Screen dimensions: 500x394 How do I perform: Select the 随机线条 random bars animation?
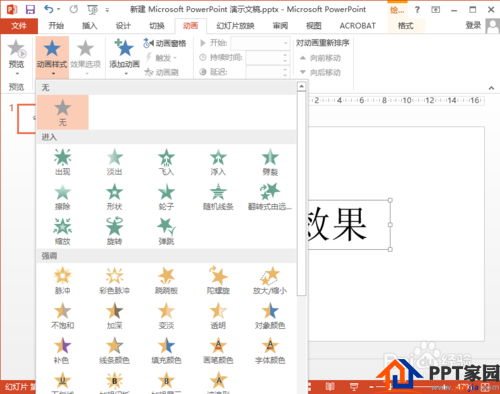pos(218,197)
